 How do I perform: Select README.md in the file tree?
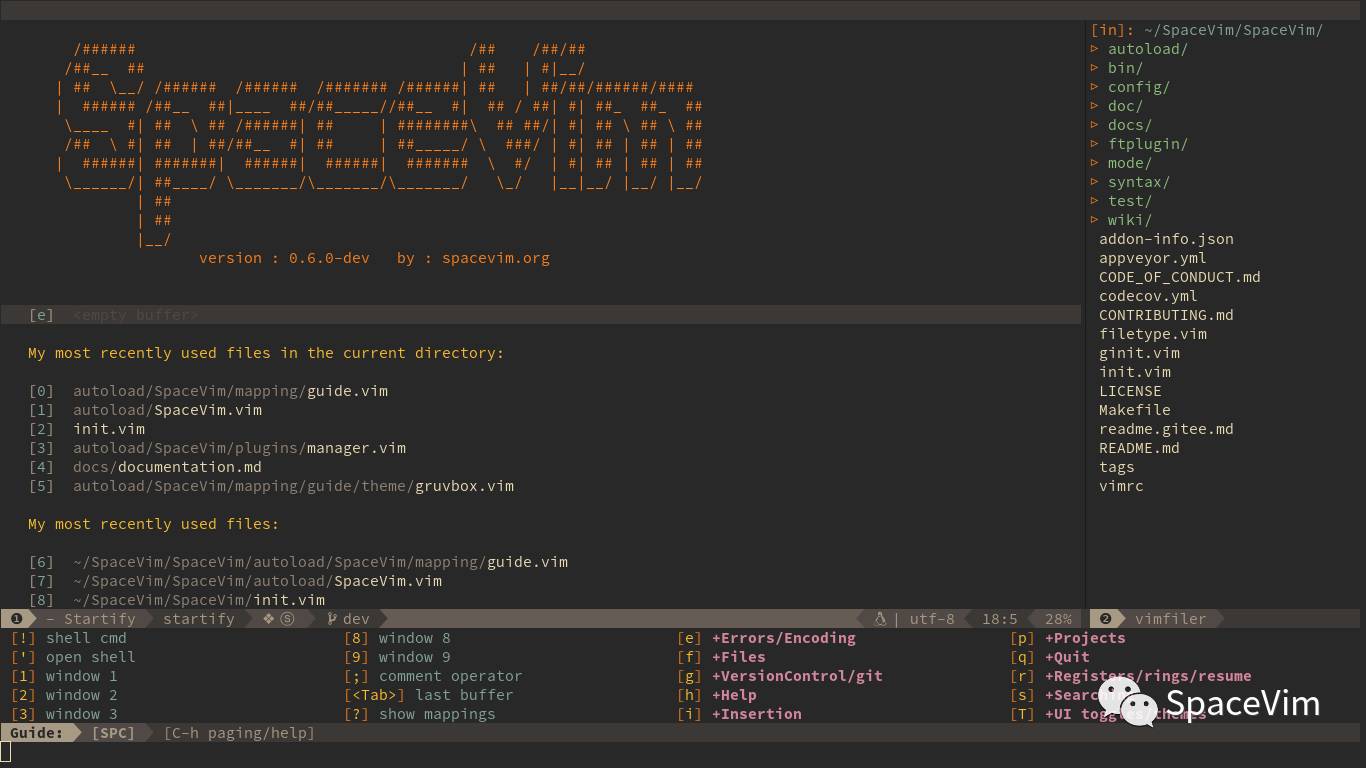click(1139, 448)
